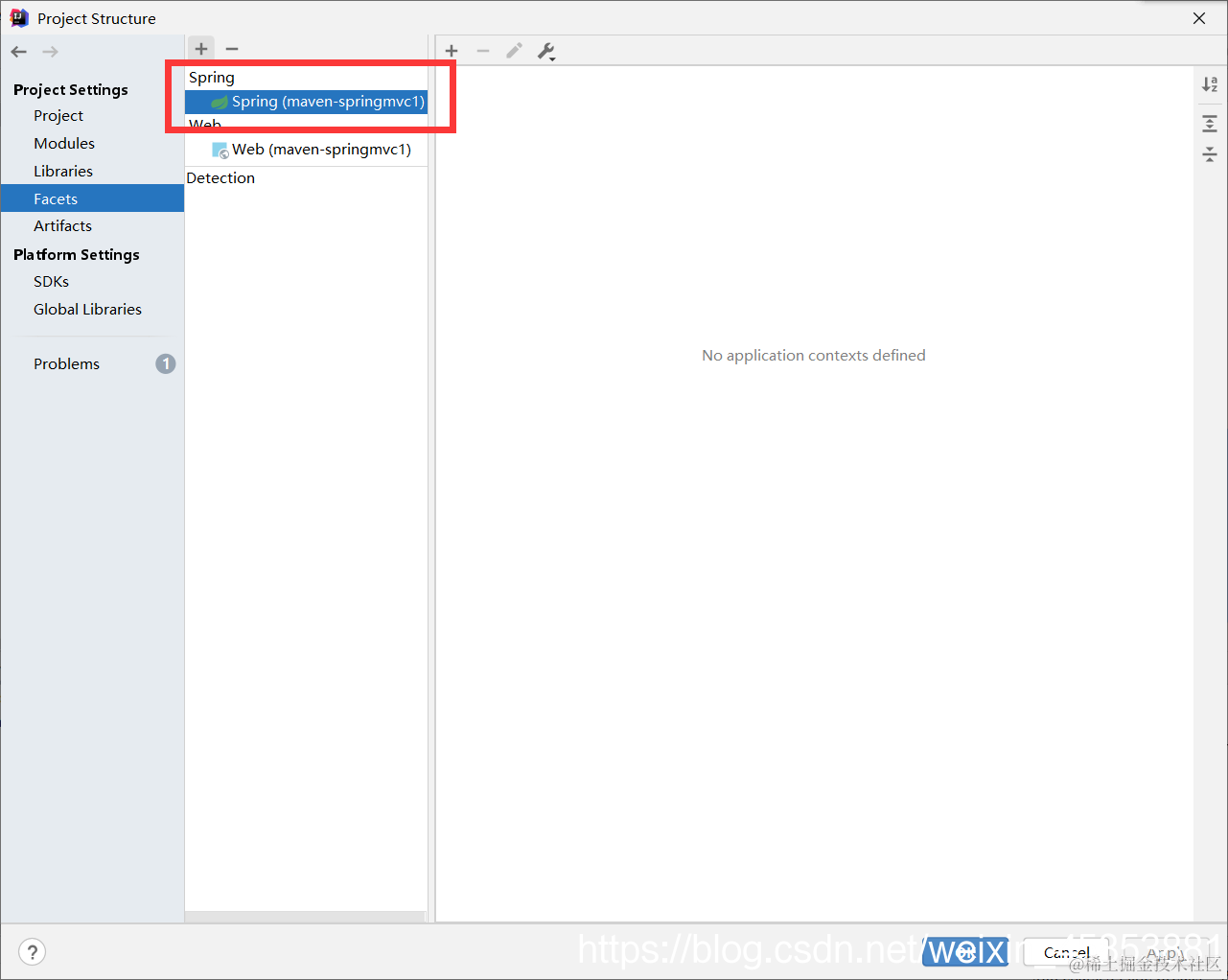Image resolution: width=1228 pixels, height=980 pixels.
Task: Add a new facet with plus button
Action: click(x=201, y=48)
